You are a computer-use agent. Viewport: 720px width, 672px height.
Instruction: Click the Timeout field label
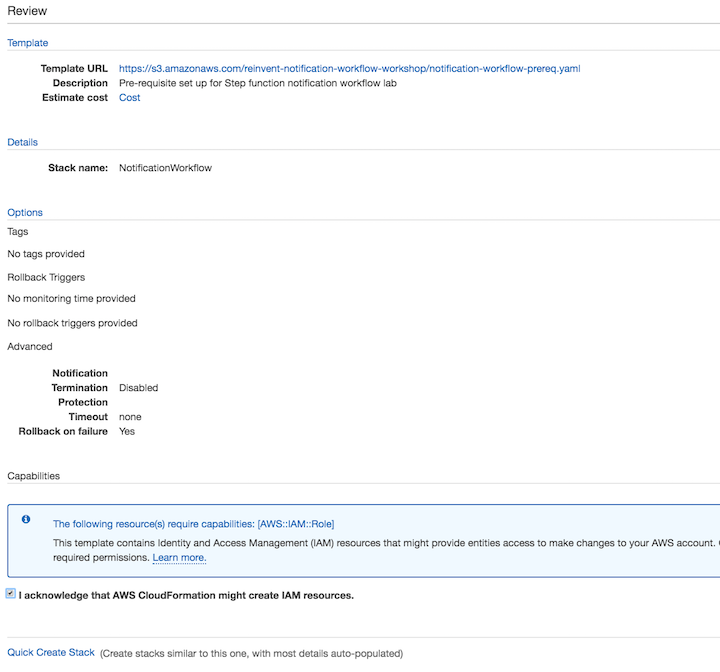(x=88, y=417)
